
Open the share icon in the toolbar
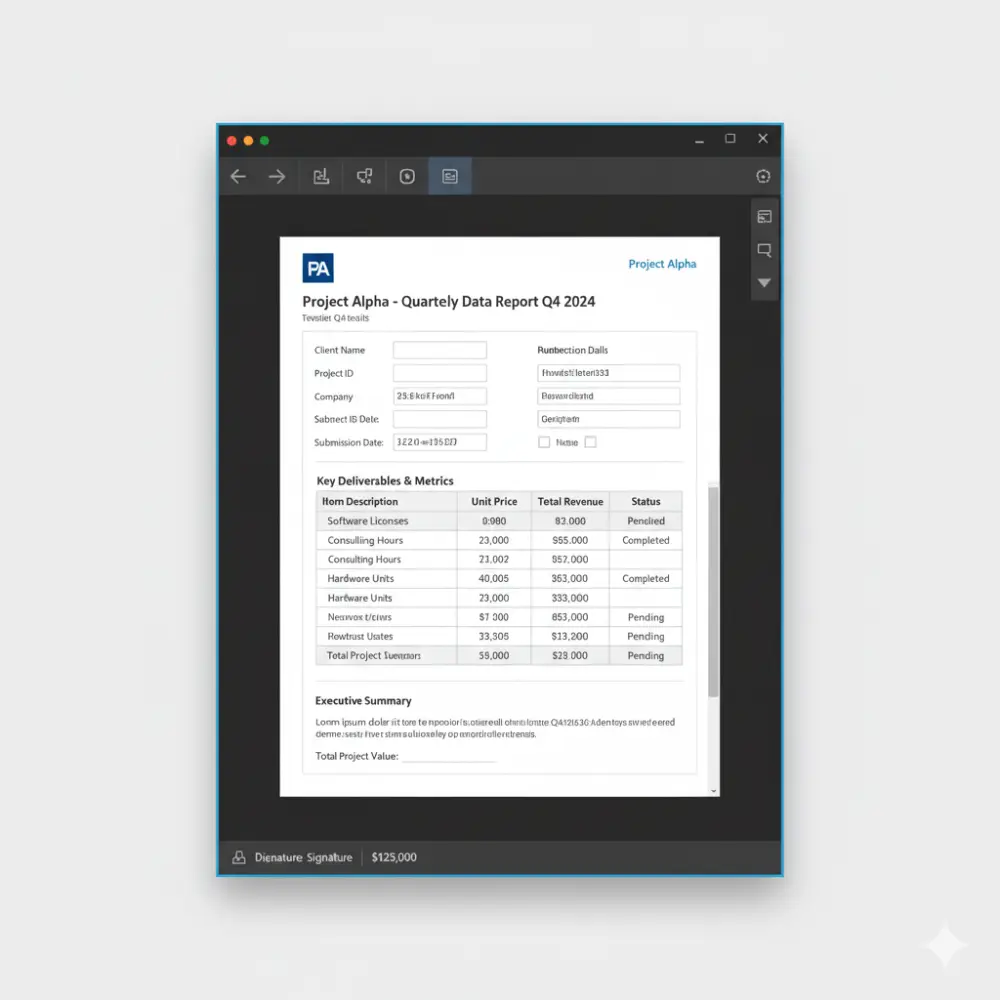coord(364,176)
